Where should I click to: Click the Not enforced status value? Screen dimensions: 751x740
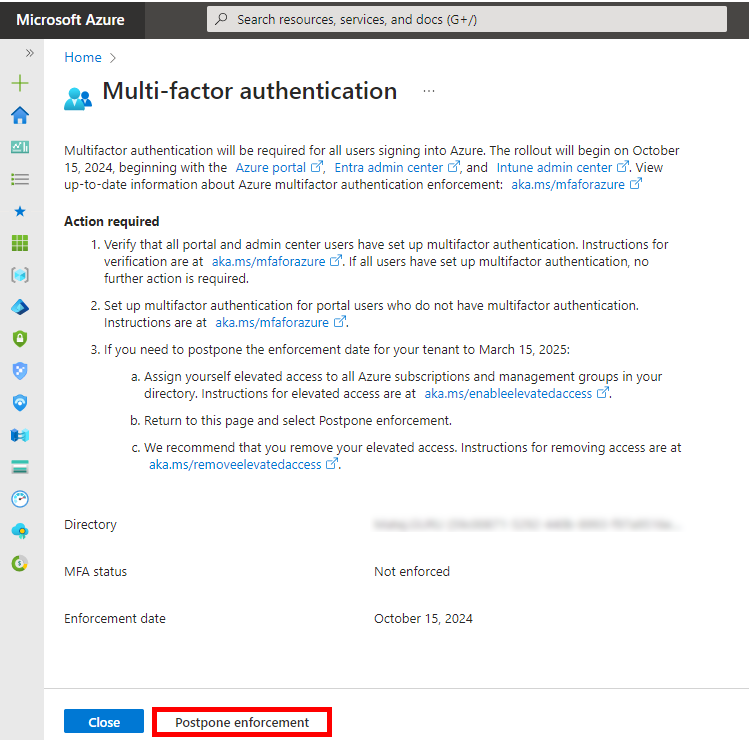click(x=412, y=571)
